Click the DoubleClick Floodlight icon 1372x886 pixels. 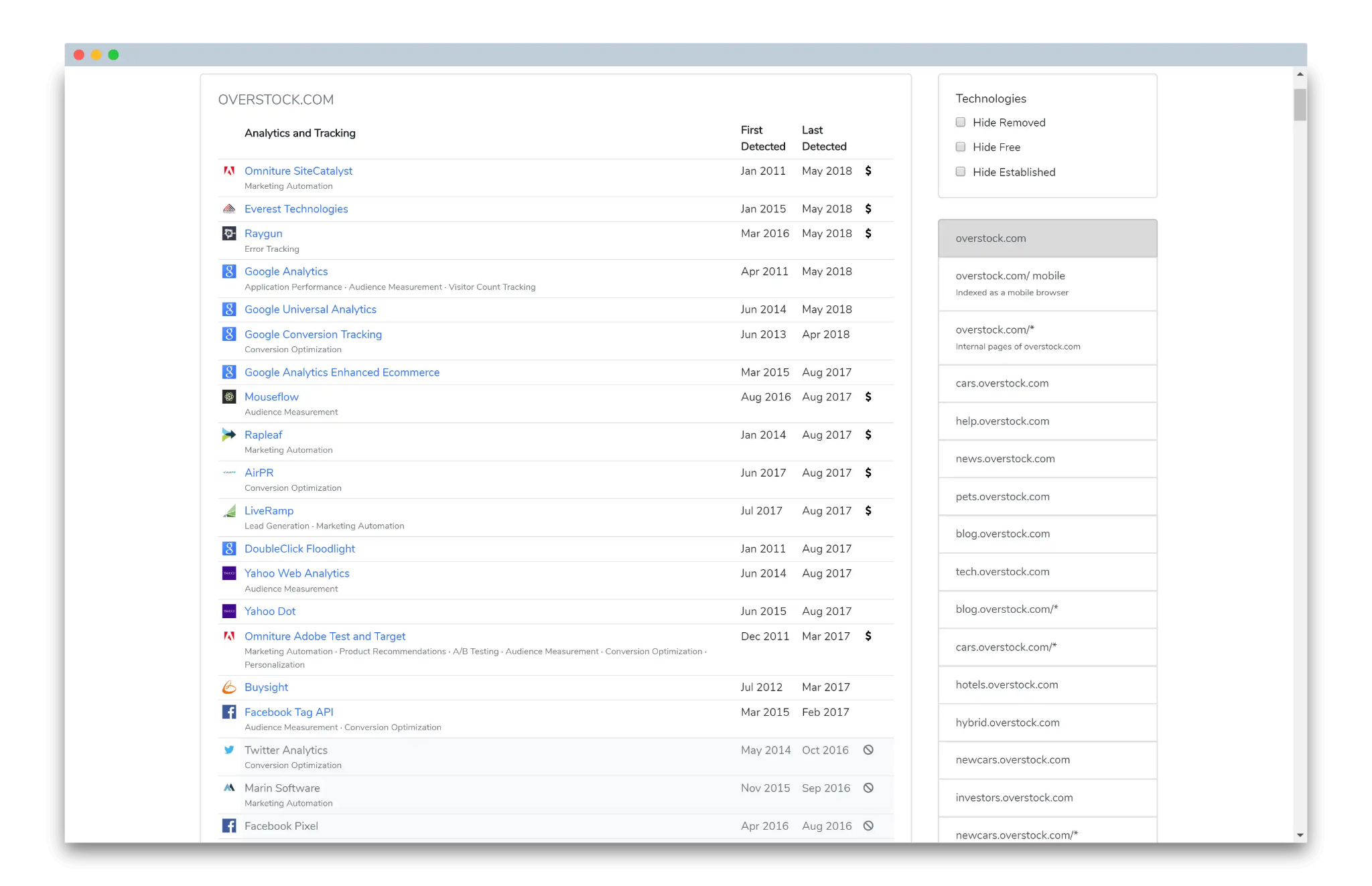coord(229,548)
